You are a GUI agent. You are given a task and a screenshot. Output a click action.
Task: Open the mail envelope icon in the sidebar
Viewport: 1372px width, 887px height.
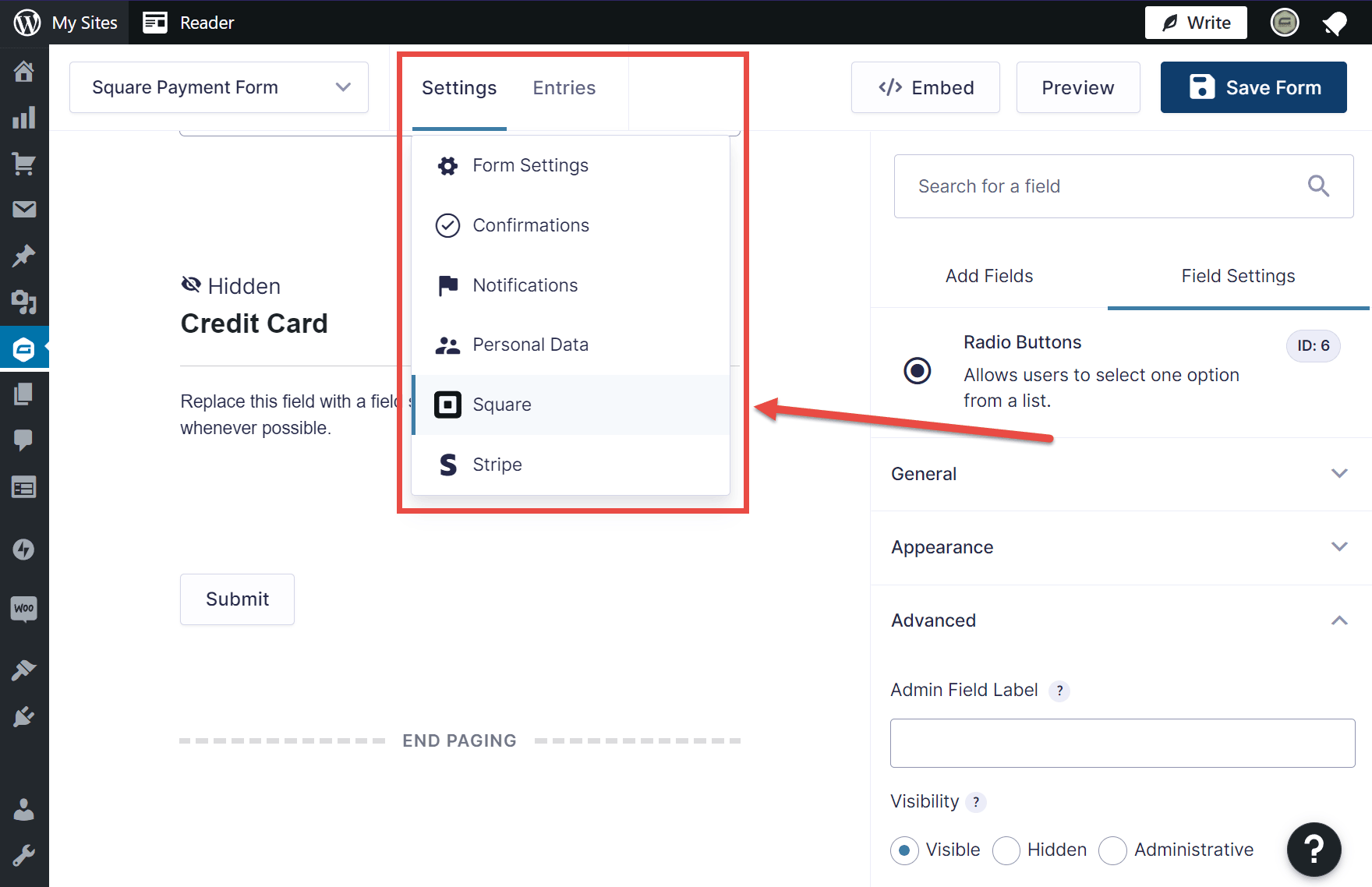coord(24,210)
